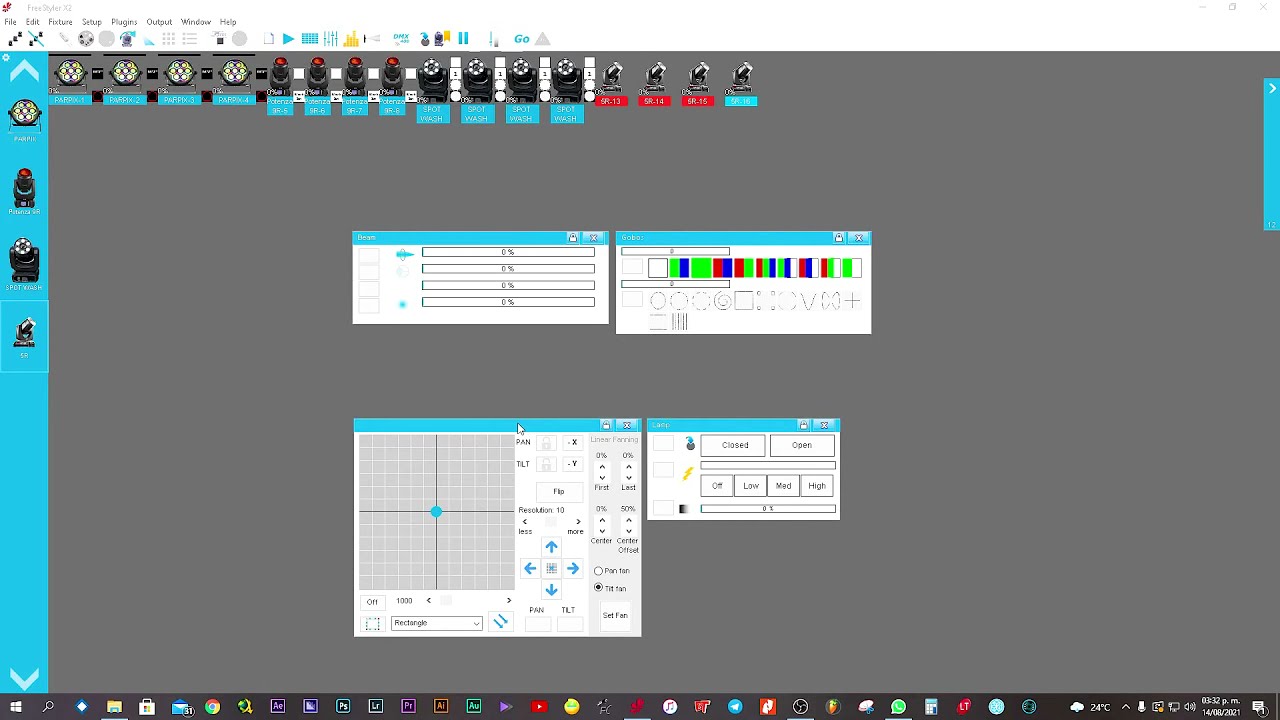Select the PARPIX-1 fixture
This screenshot has width=1280, height=720.
(x=70, y=80)
